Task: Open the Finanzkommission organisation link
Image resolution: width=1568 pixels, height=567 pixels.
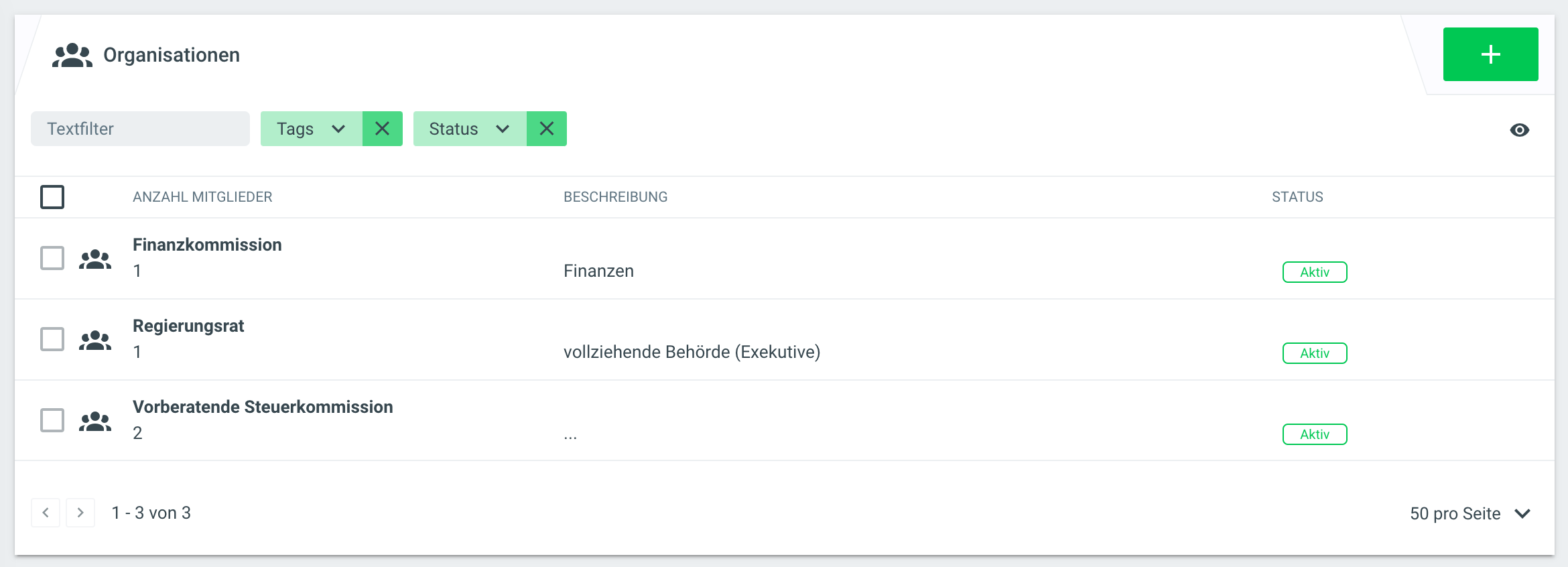Action: pos(207,245)
